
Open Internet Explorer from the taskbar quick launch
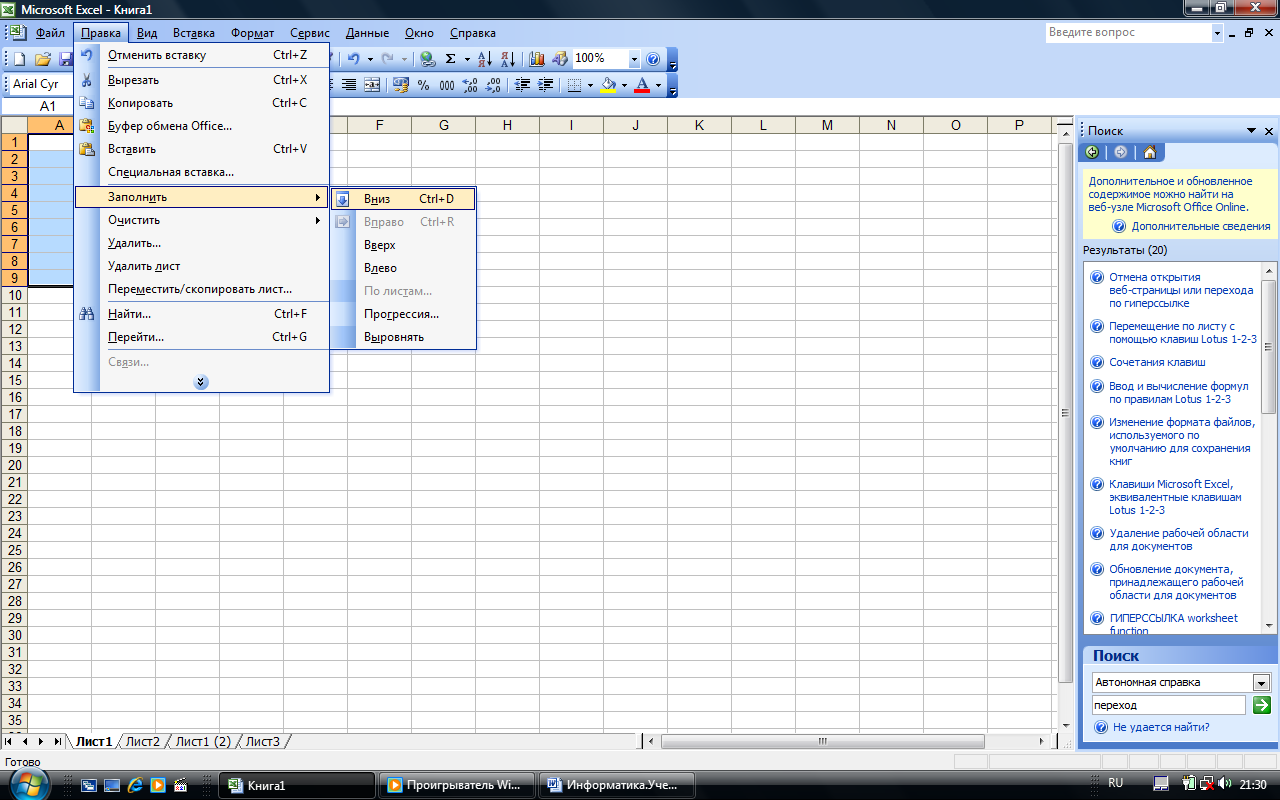(x=133, y=785)
